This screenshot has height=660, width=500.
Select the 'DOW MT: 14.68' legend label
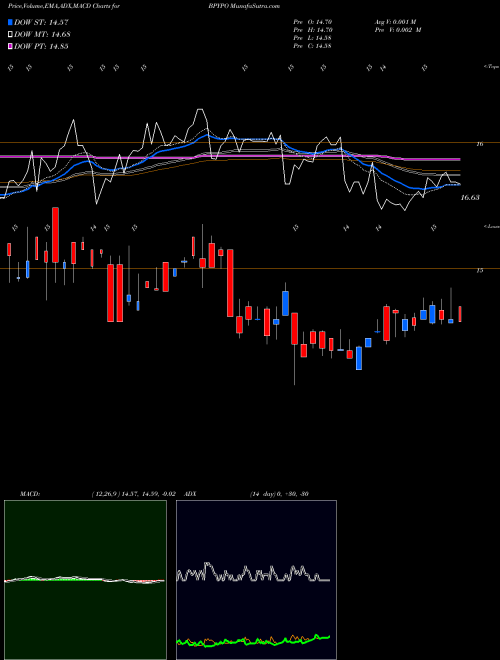click(42, 35)
